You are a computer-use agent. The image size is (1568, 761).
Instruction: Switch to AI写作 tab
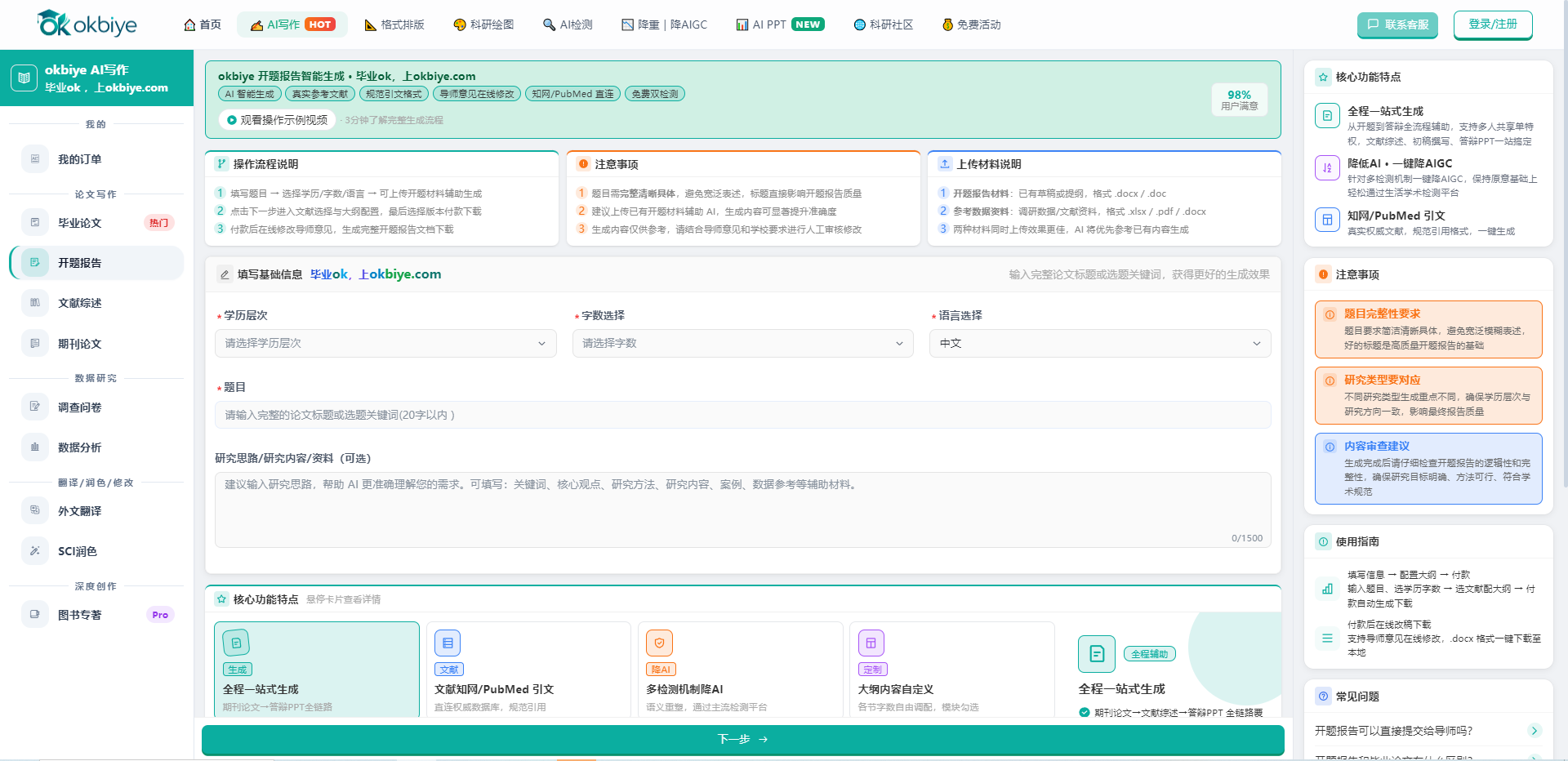[292, 24]
